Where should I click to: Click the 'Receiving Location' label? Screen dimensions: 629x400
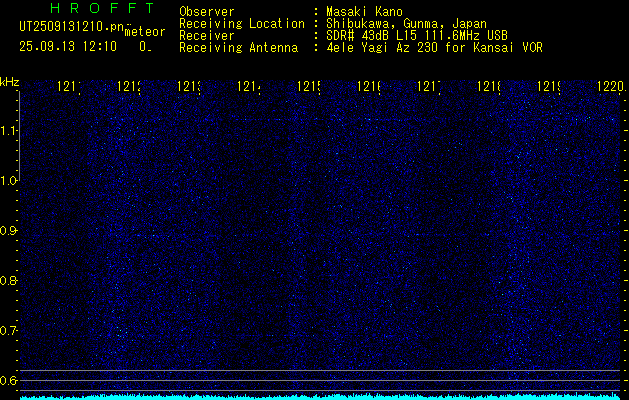(242, 24)
